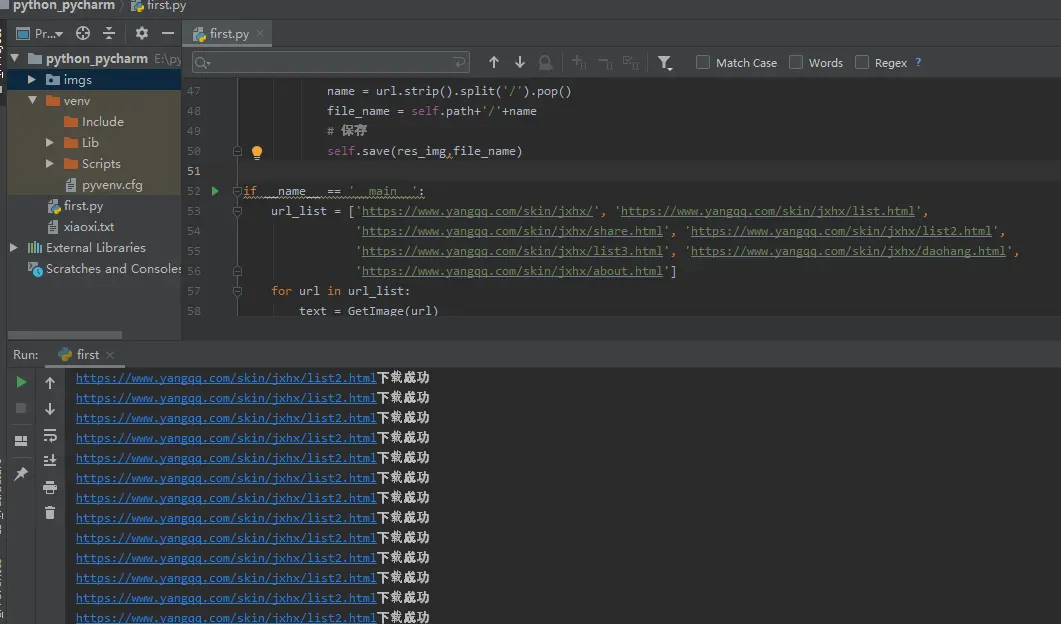The height and width of the screenshot is (624, 1061).
Task: Clear console output with trash icon
Action: point(50,513)
